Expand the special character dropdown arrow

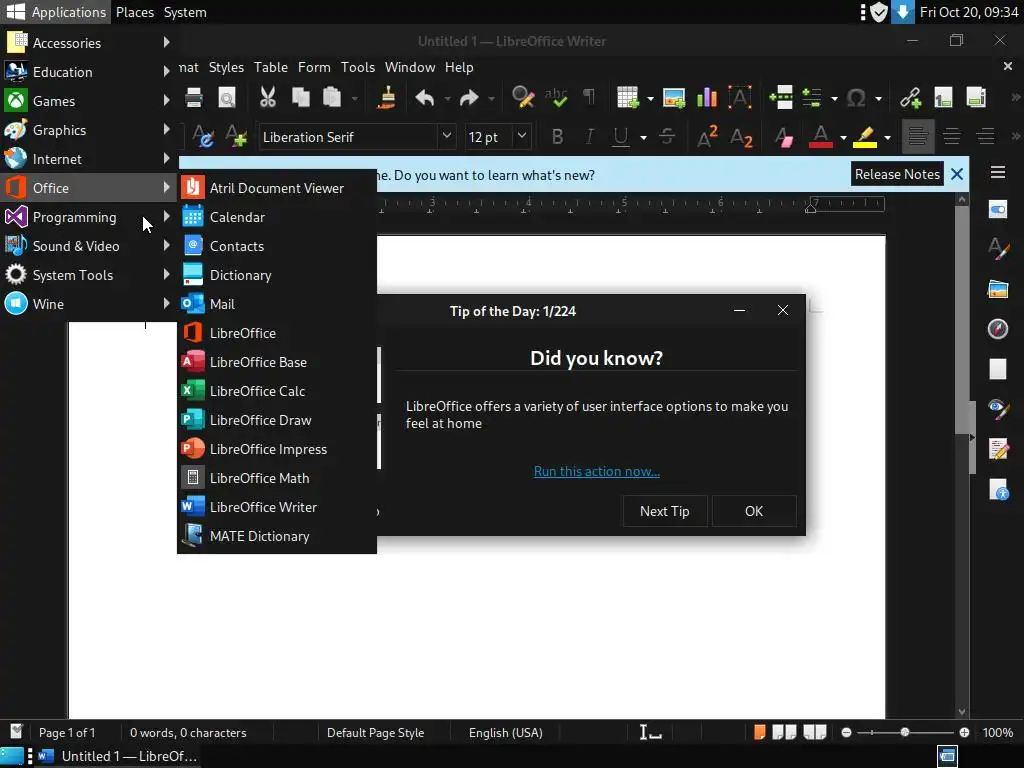(x=878, y=99)
